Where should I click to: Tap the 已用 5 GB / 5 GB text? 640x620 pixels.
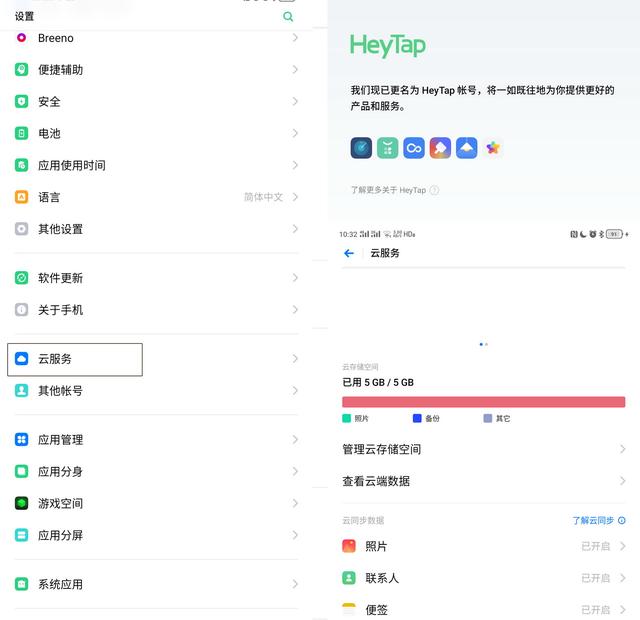(378, 382)
